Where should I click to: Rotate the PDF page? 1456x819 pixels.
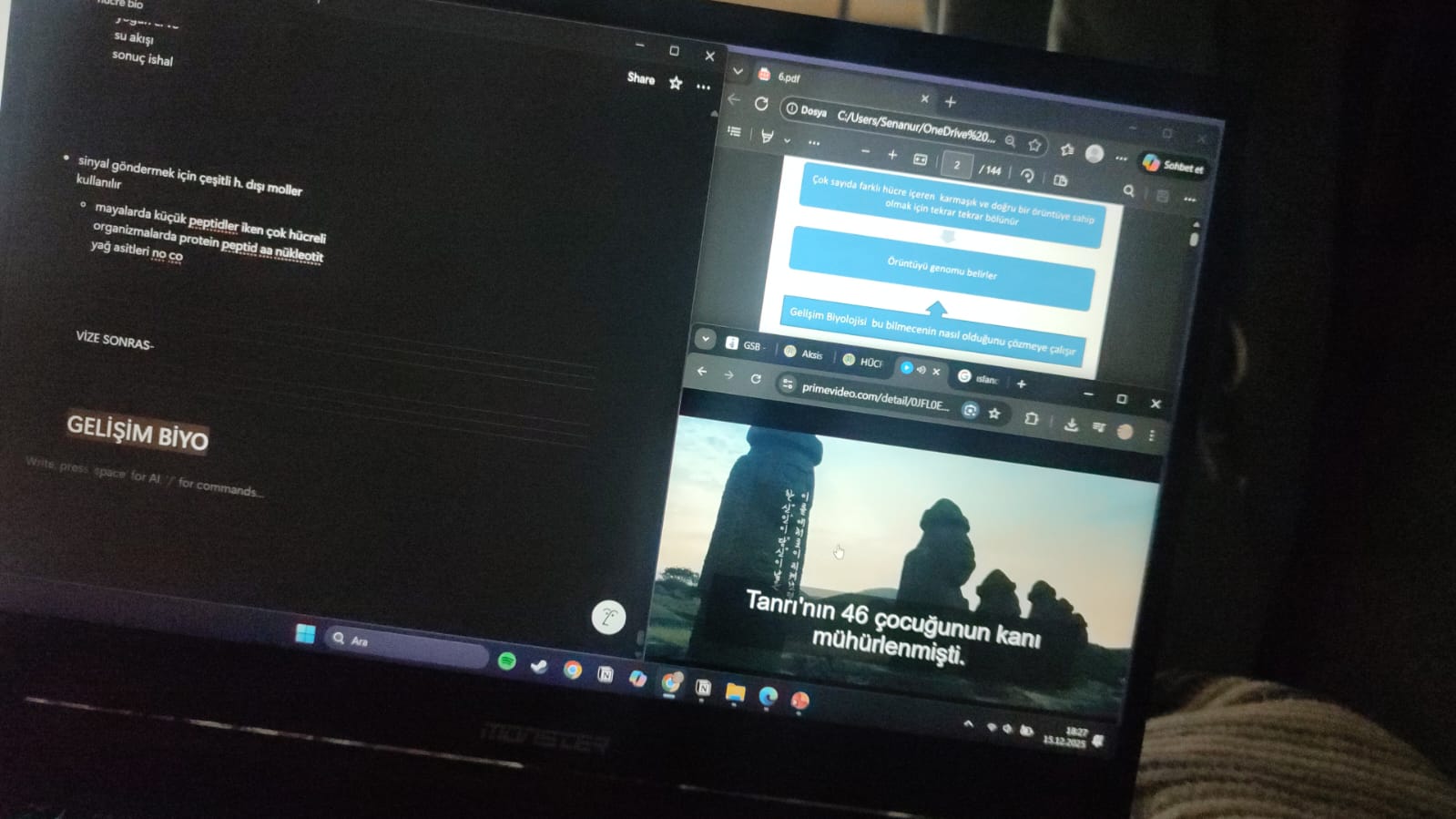(x=1027, y=175)
